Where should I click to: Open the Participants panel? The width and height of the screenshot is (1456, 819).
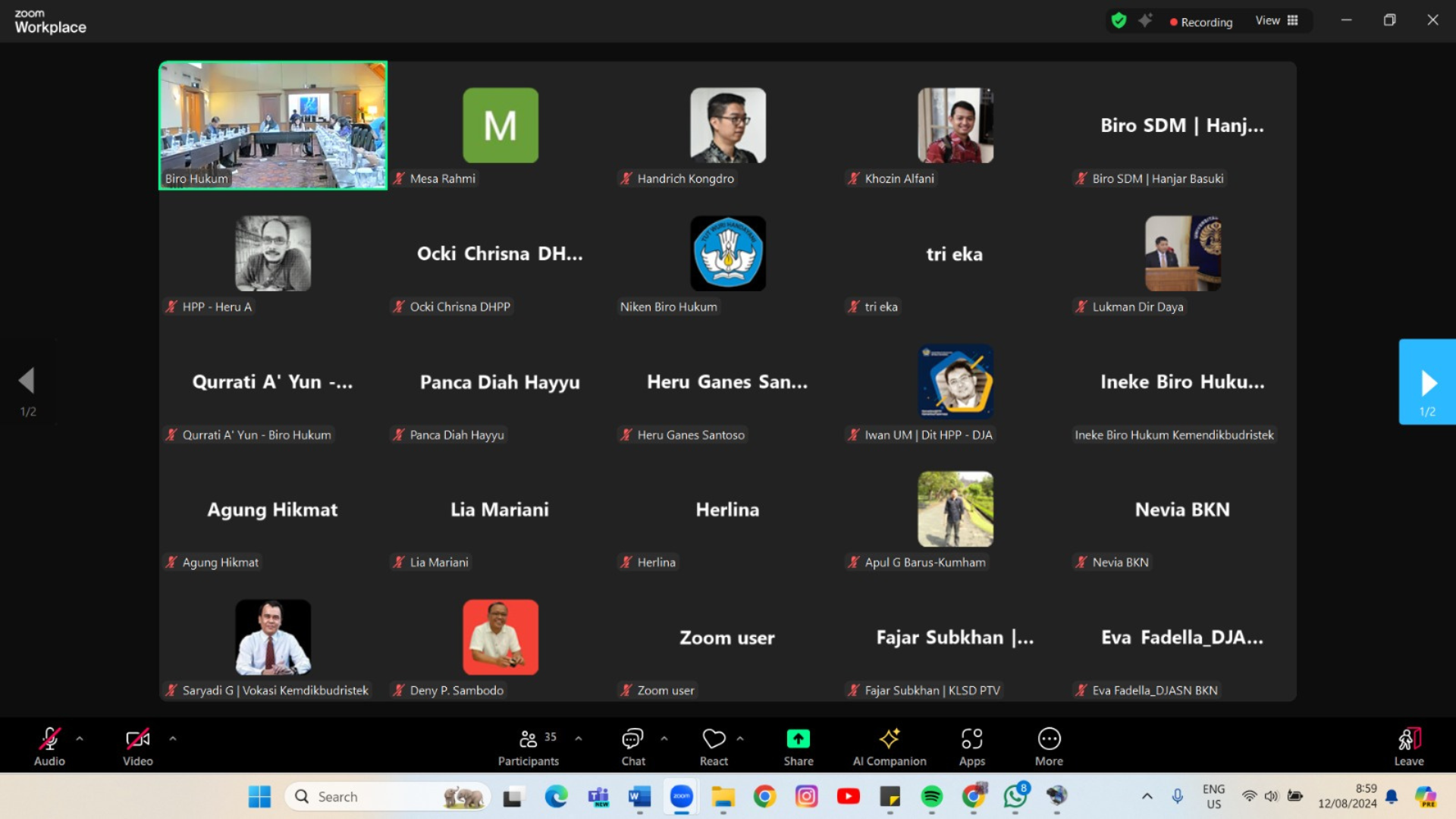[529, 746]
